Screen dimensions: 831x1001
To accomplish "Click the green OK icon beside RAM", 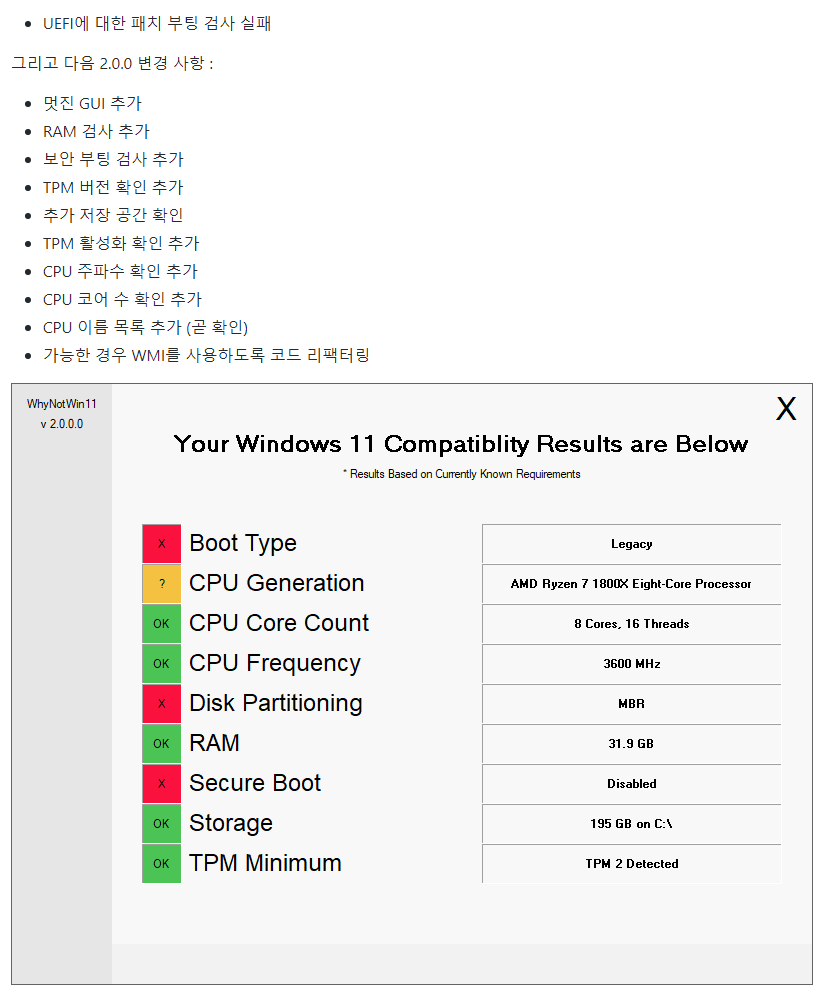I will pyautogui.click(x=161, y=744).
